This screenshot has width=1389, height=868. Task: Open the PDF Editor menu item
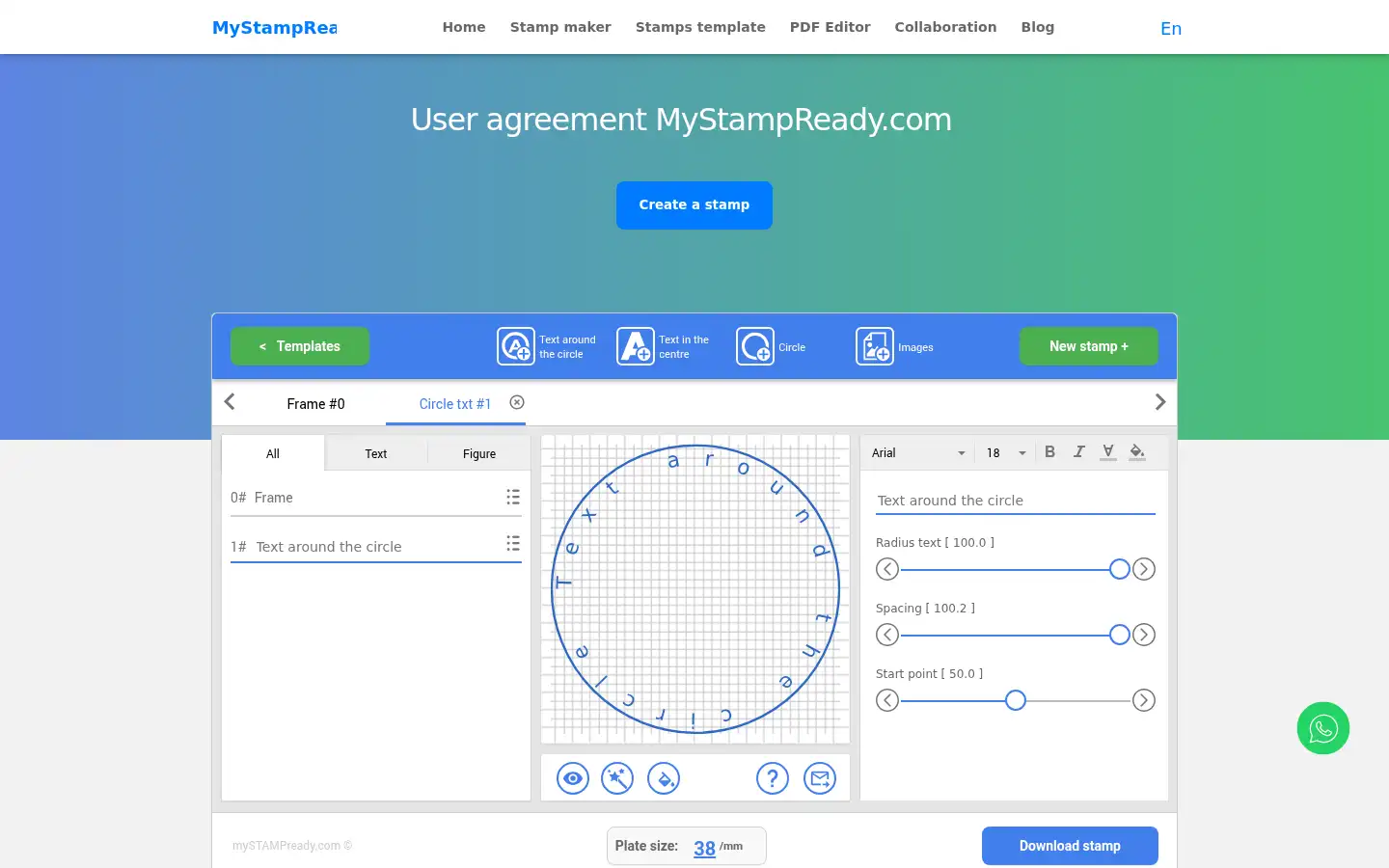point(831,27)
